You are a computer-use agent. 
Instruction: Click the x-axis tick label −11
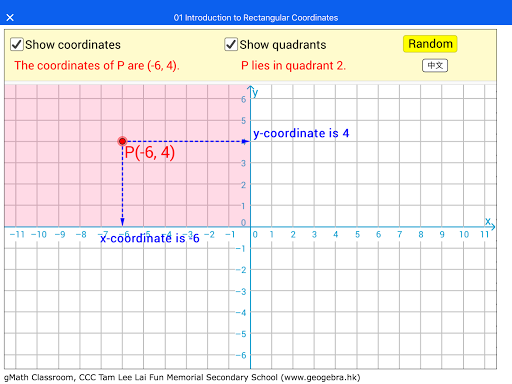[17, 235]
